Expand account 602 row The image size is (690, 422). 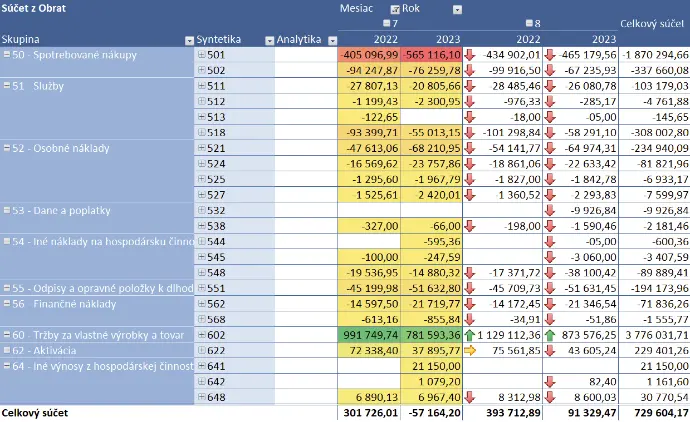202,335
